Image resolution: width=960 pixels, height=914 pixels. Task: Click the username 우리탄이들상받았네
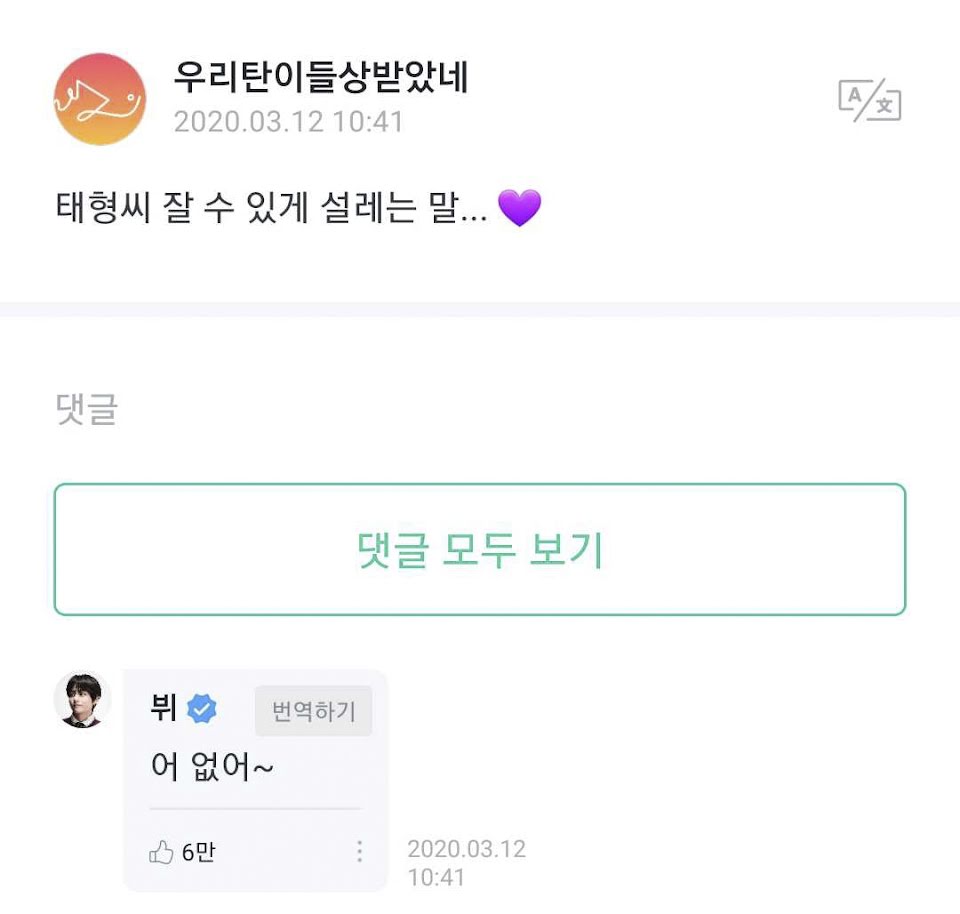coord(320,77)
